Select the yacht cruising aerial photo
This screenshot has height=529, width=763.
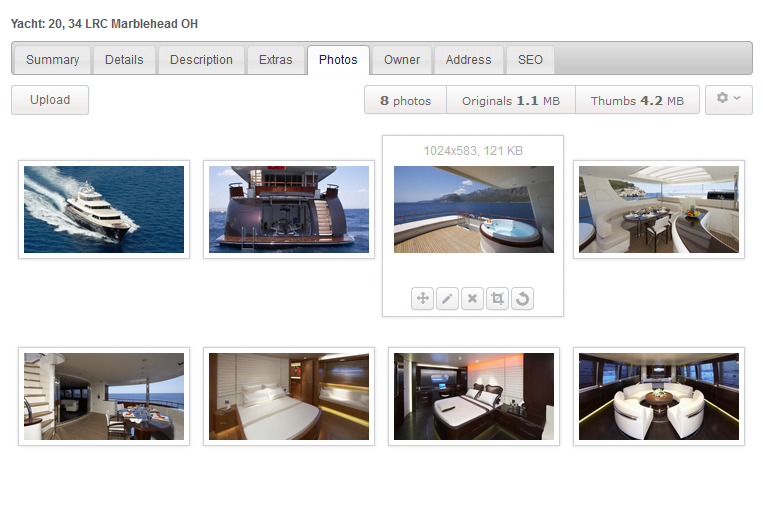pos(104,209)
